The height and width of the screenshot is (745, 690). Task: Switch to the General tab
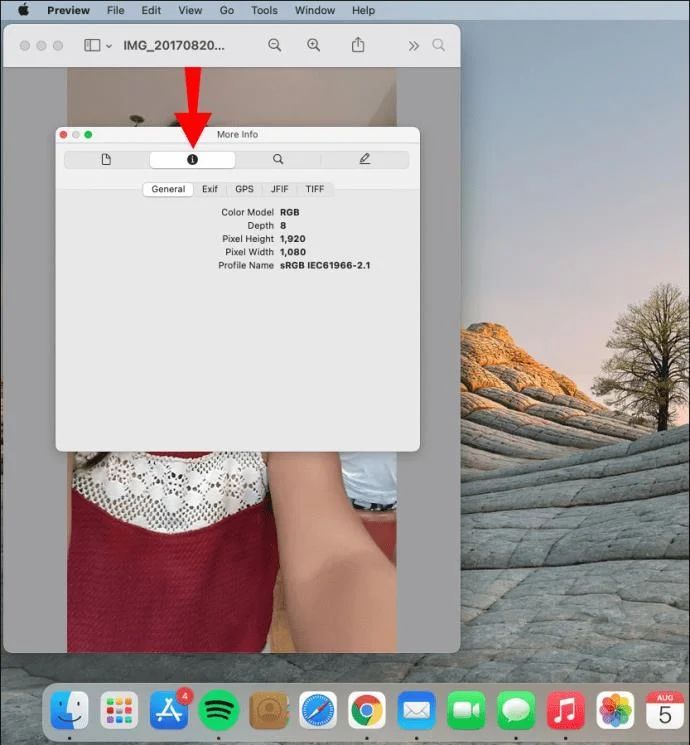pos(168,189)
